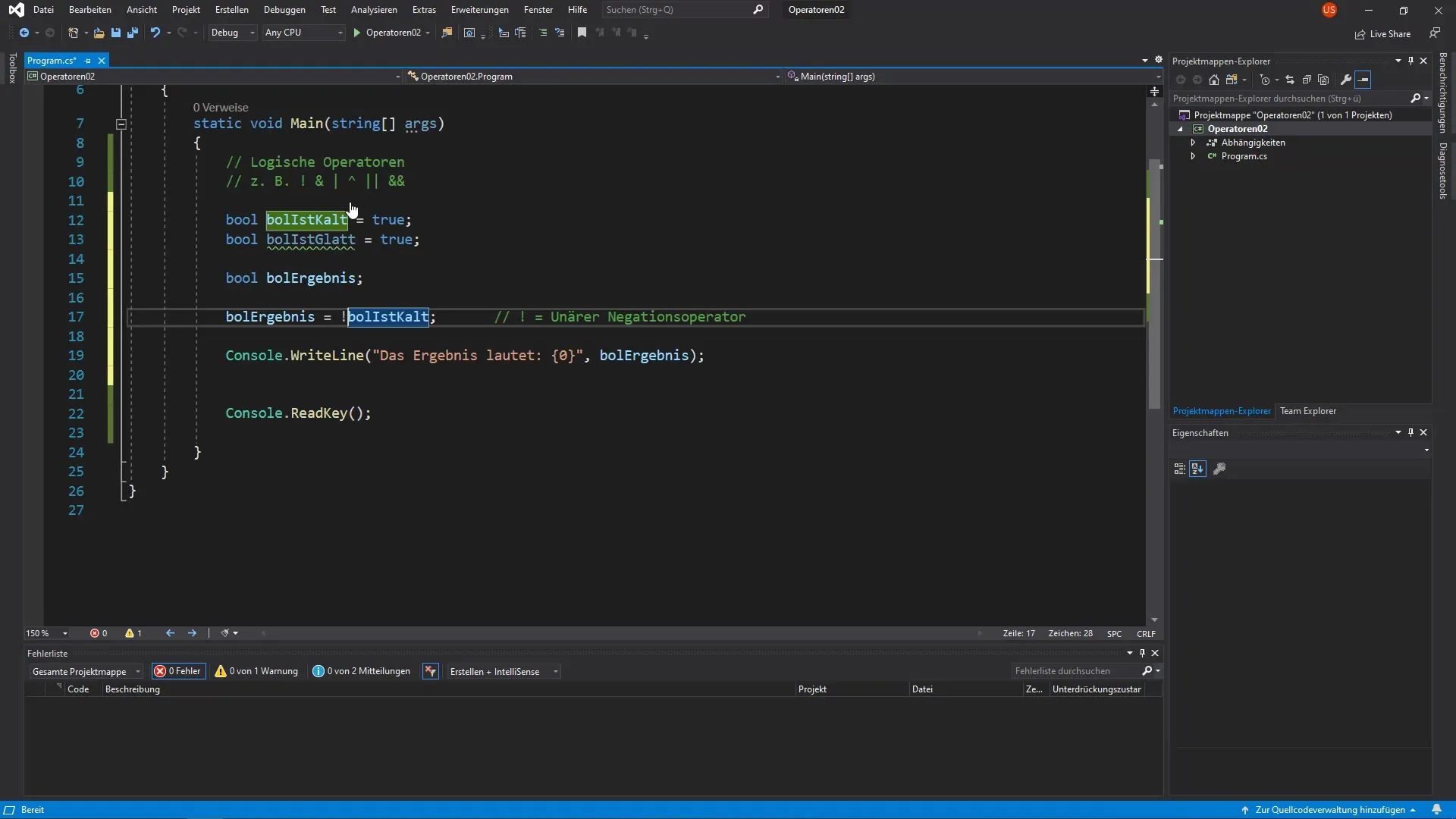The height and width of the screenshot is (819, 1456).
Task: Toggle auto-hide pin on Projektmappen-Explorer
Action: point(1410,61)
